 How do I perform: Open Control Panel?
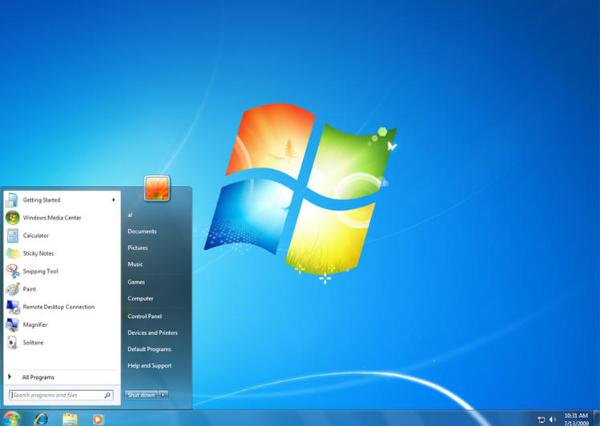pos(145,316)
